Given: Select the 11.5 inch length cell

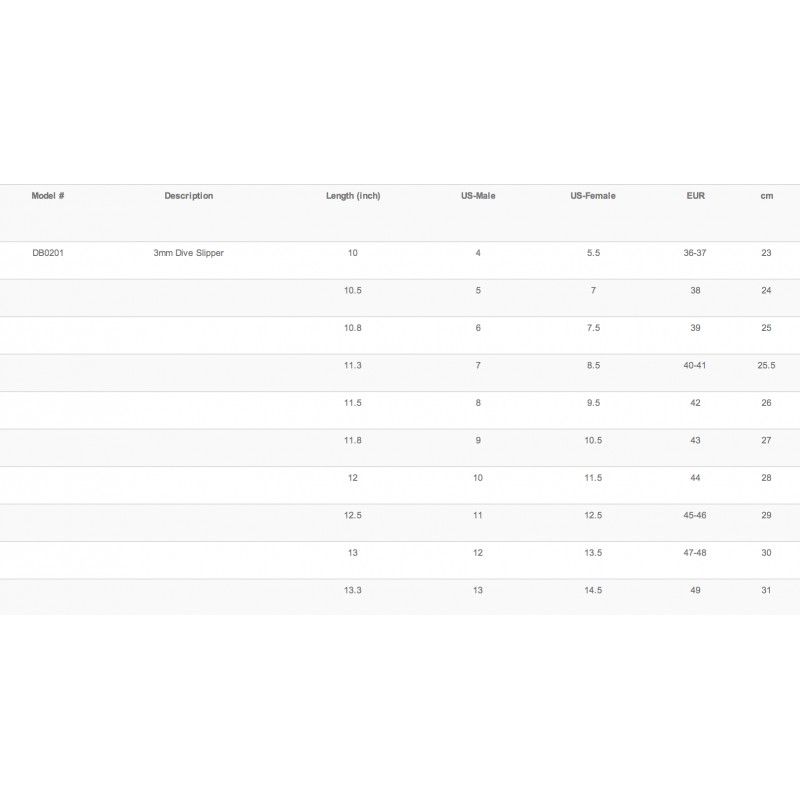Looking at the screenshot, I should click(x=353, y=403).
